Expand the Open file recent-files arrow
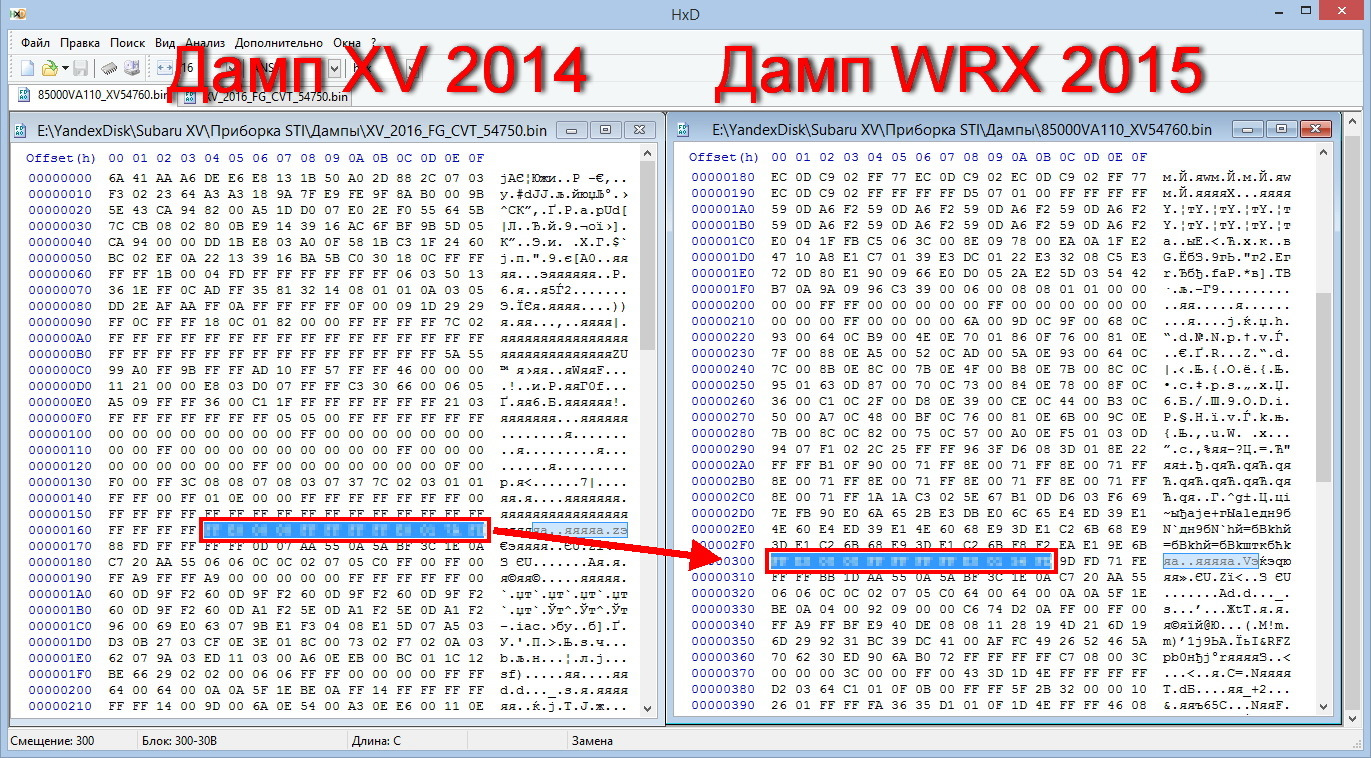This screenshot has height=758, width=1371. (x=64, y=68)
